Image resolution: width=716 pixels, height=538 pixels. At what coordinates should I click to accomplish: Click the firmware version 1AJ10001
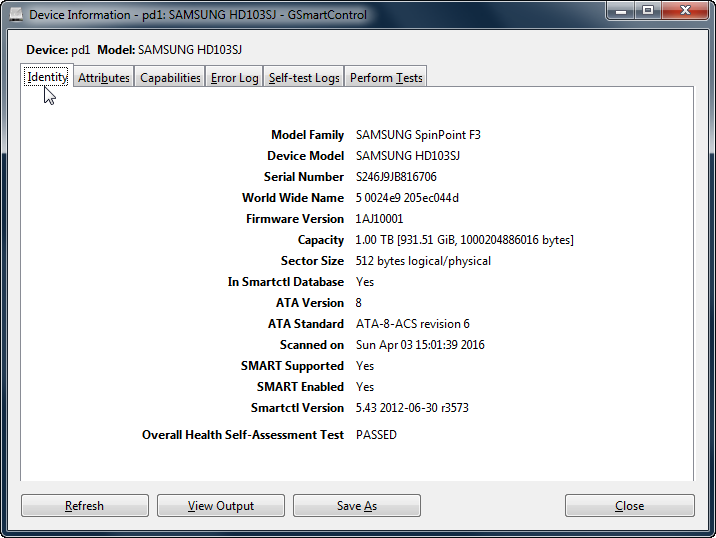379,219
